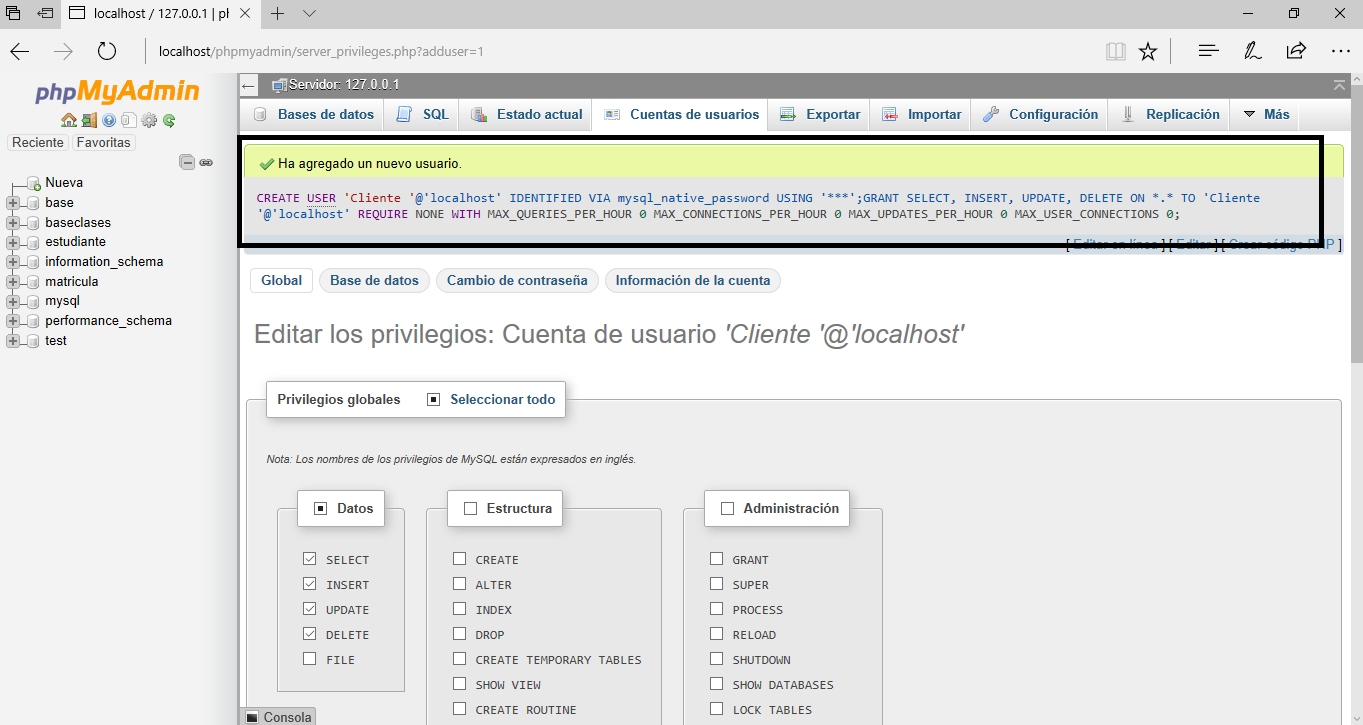Click the link-with-table icon in navigation panel
The height and width of the screenshot is (725, 1363).
206,161
